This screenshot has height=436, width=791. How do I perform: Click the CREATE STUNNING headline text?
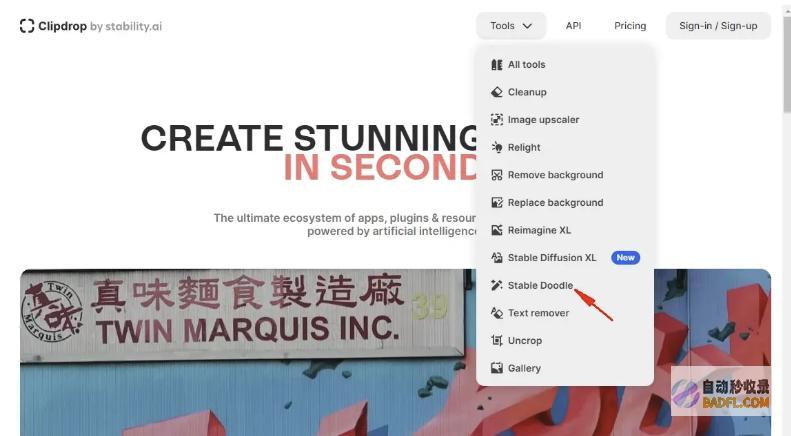[x=309, y=138]
